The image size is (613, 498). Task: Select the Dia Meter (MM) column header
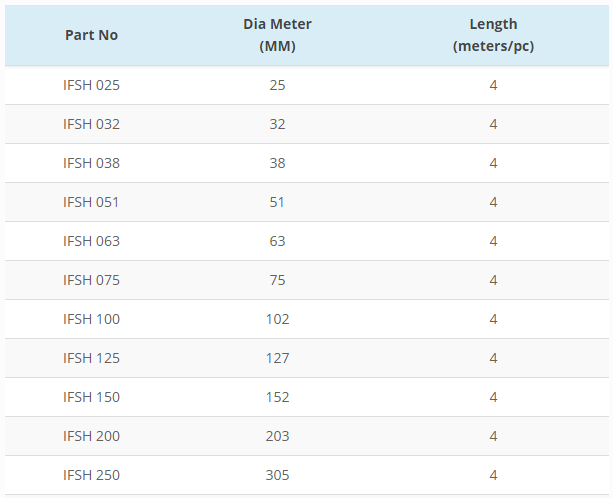[277, 35]
